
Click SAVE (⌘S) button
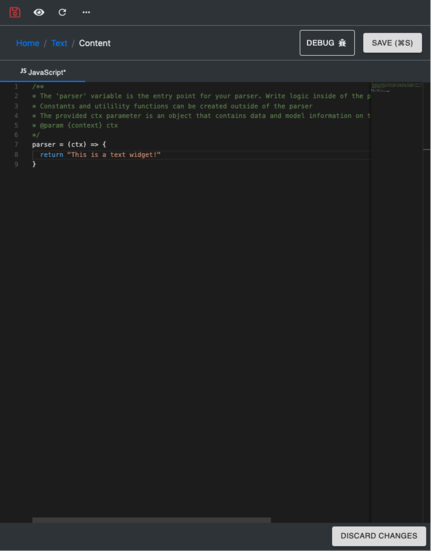coord(392,43)
